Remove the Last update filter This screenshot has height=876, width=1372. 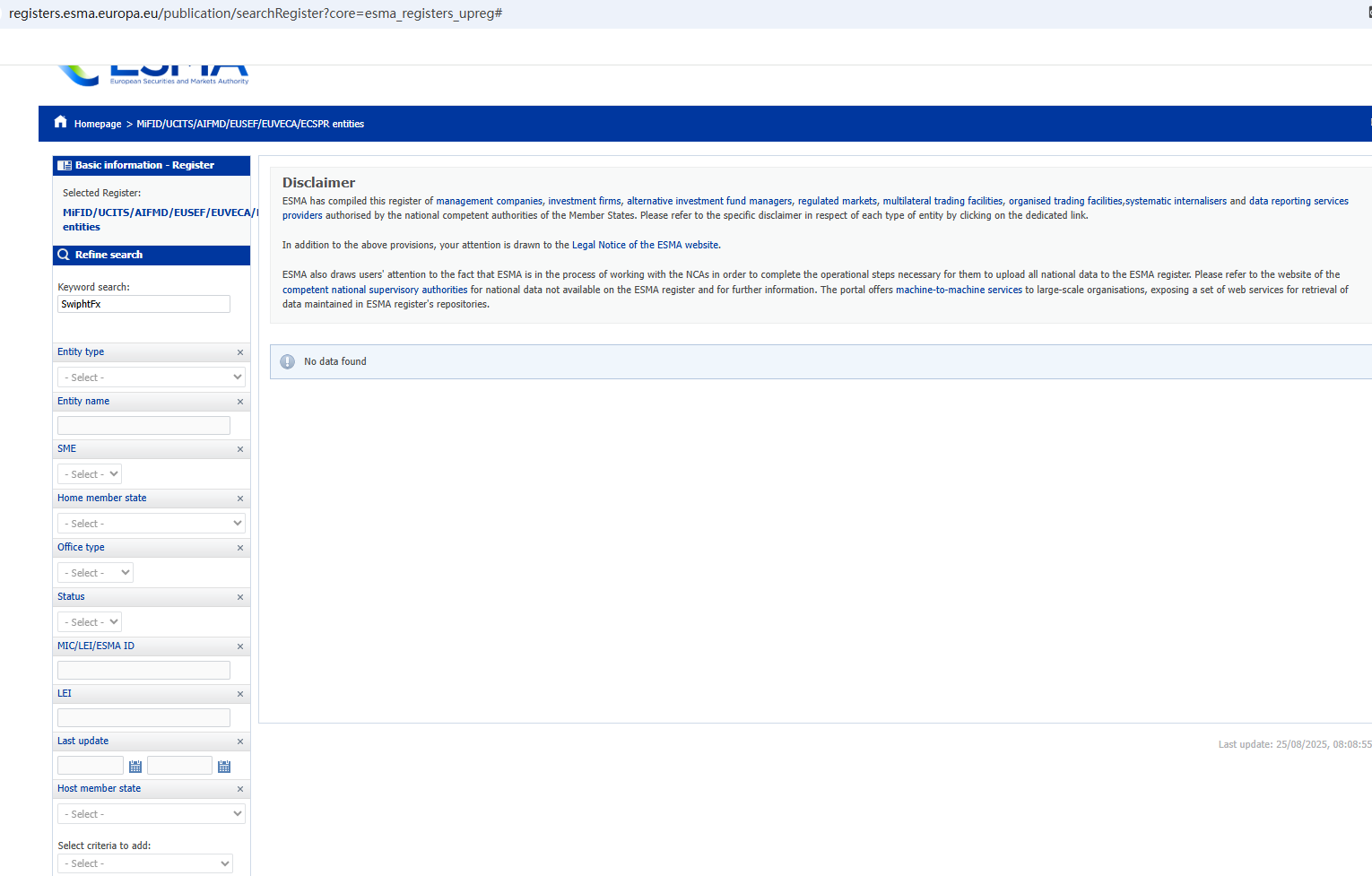coord(240,742)
